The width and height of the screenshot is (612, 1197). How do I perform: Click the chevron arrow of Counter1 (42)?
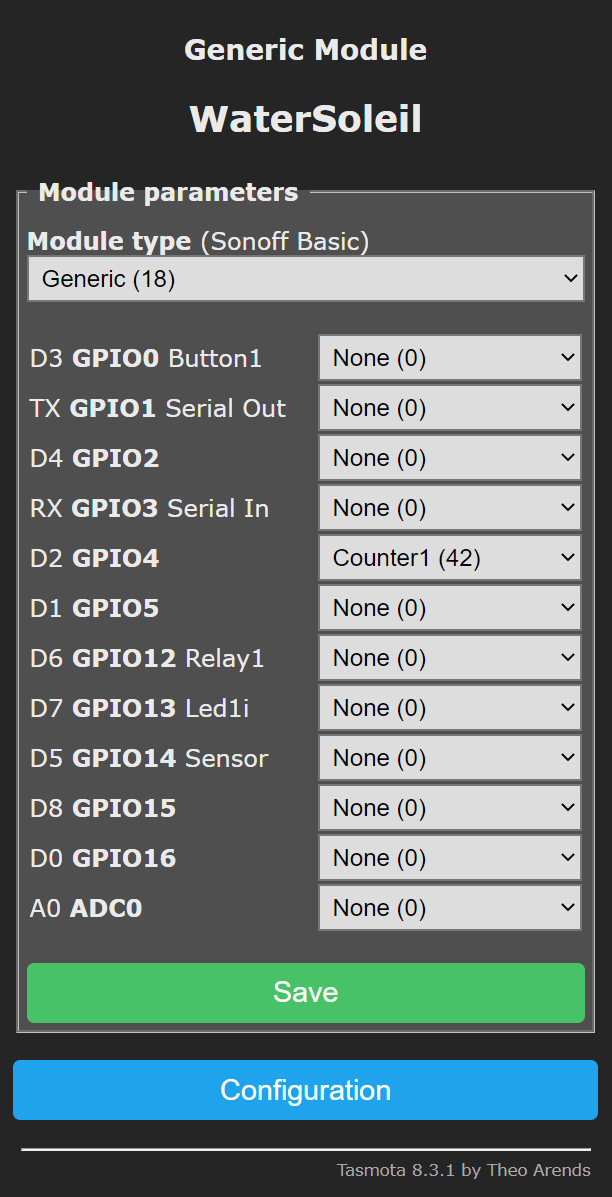coord(567,557)
